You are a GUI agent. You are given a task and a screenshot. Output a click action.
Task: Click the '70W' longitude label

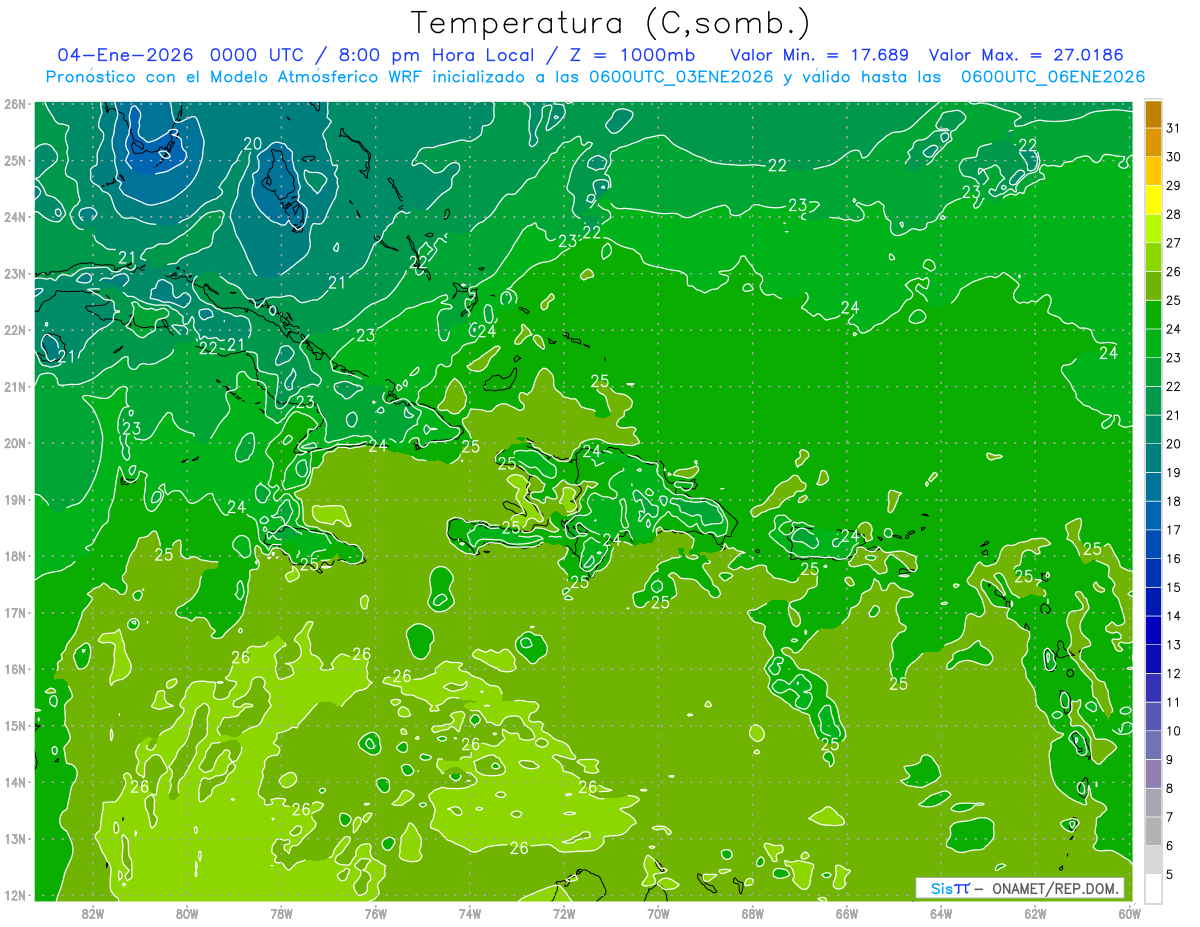coord(658,912)
